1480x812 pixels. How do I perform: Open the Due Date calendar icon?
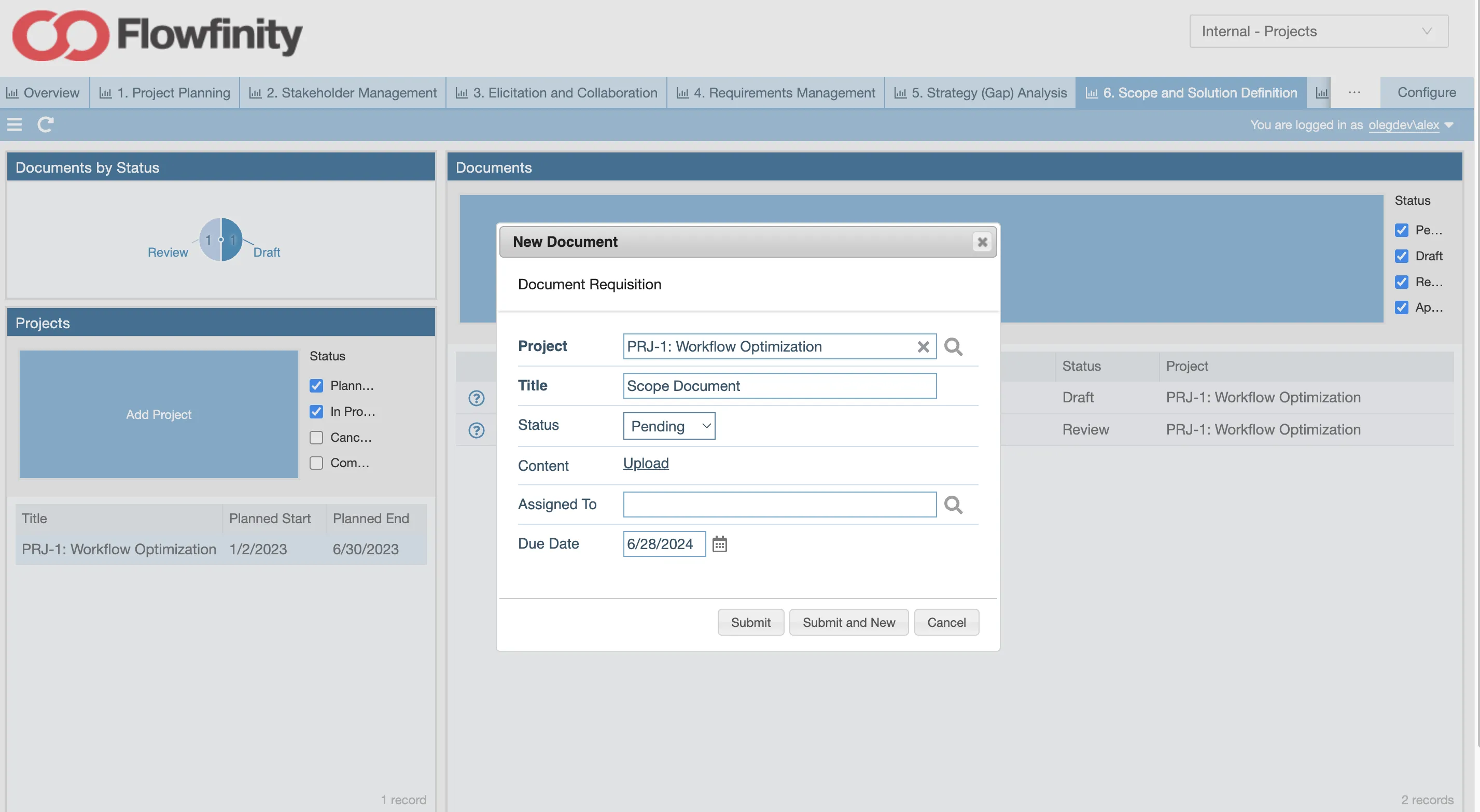pyautogui.click(x=720, y=543)
